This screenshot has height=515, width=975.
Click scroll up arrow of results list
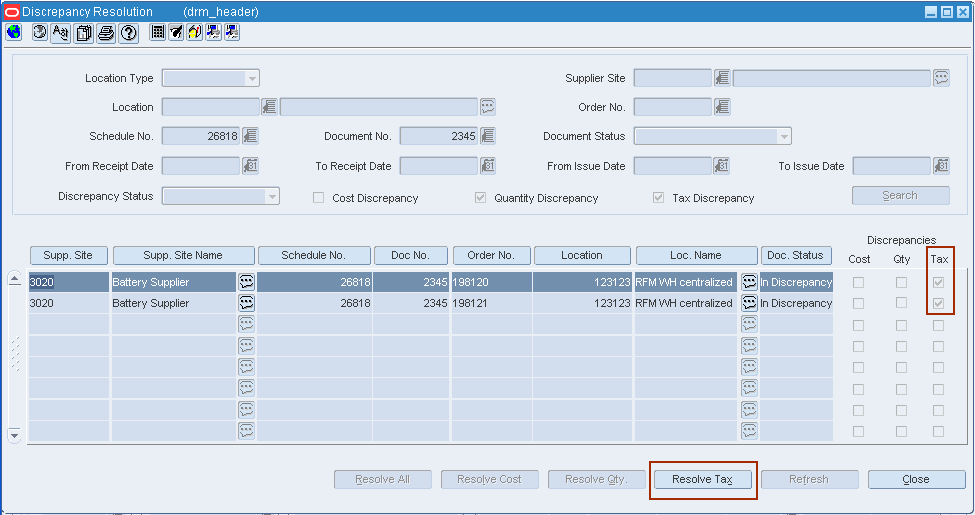(14, 279)
